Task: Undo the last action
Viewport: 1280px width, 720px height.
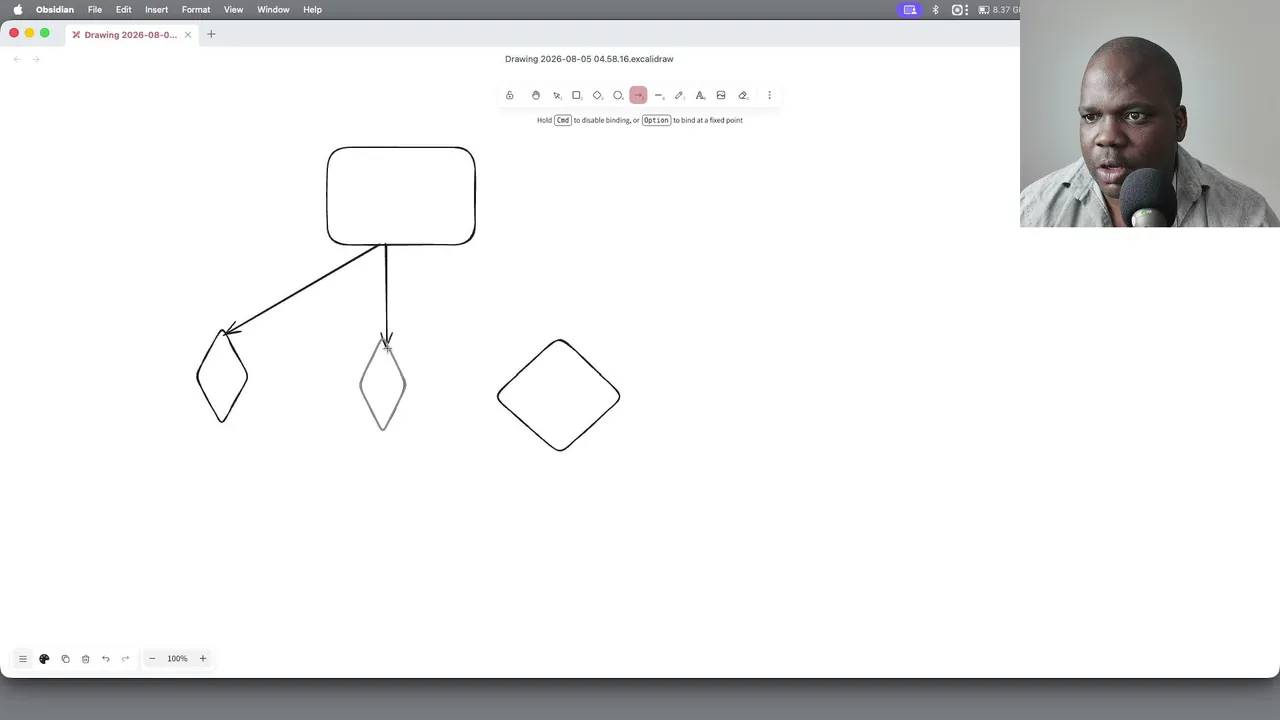Action: [105, 658]
